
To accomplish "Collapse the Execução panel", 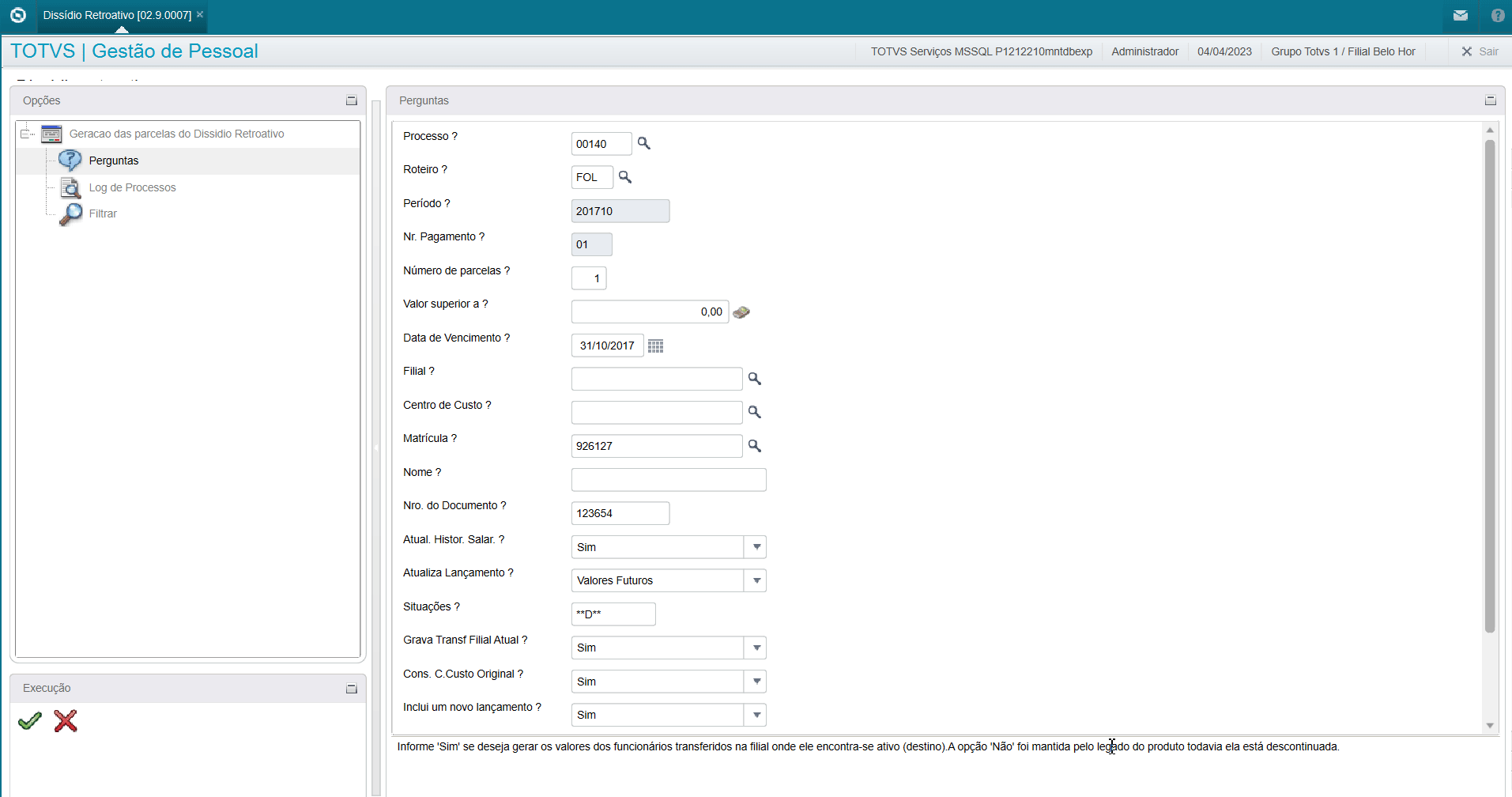I will point(352,689).
